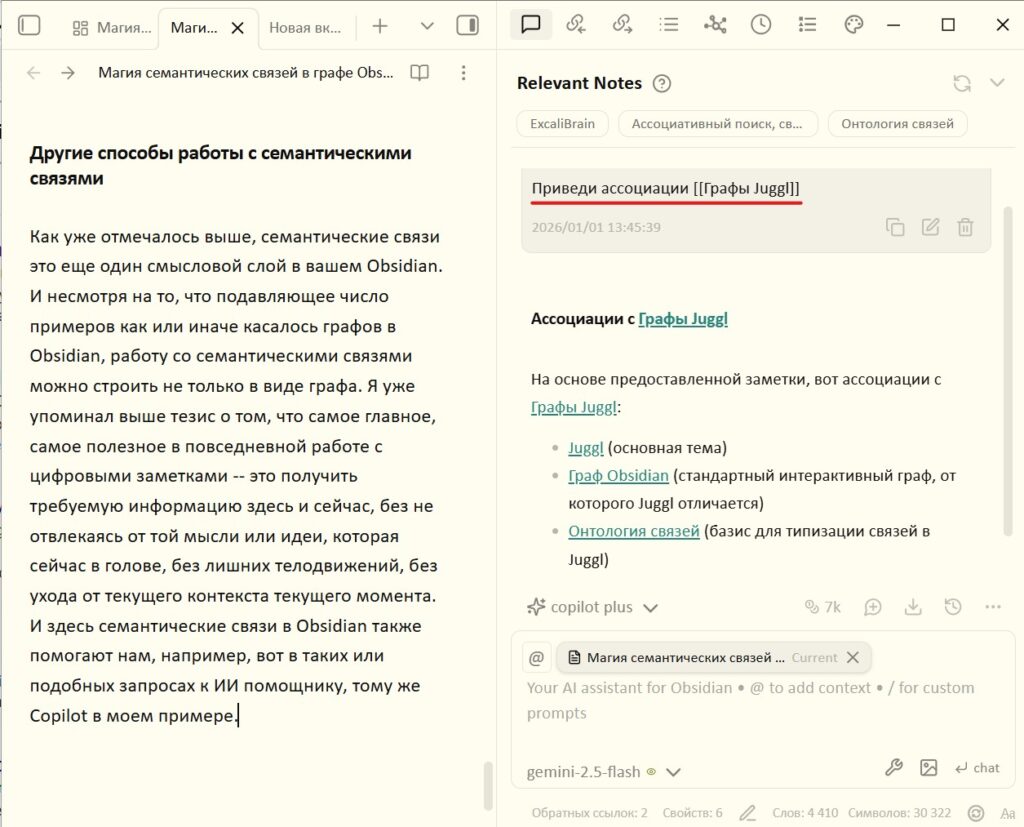Delete the saved prompt with trash icon
1024x827 pixels.
tap(964, 227)
